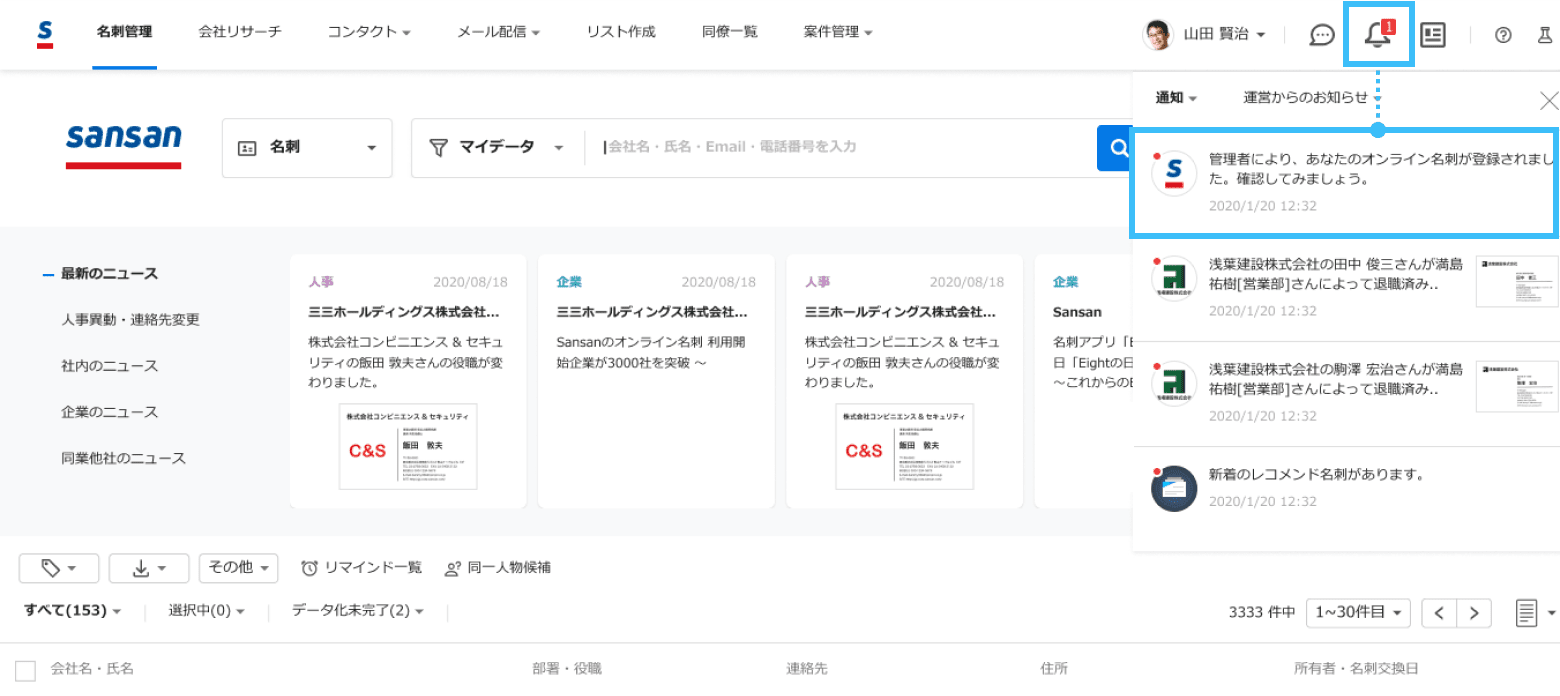This screenshot has height=696, width=1560.
Task: Open 会社リサーチ in top navigation
Action: coord(240,33)
